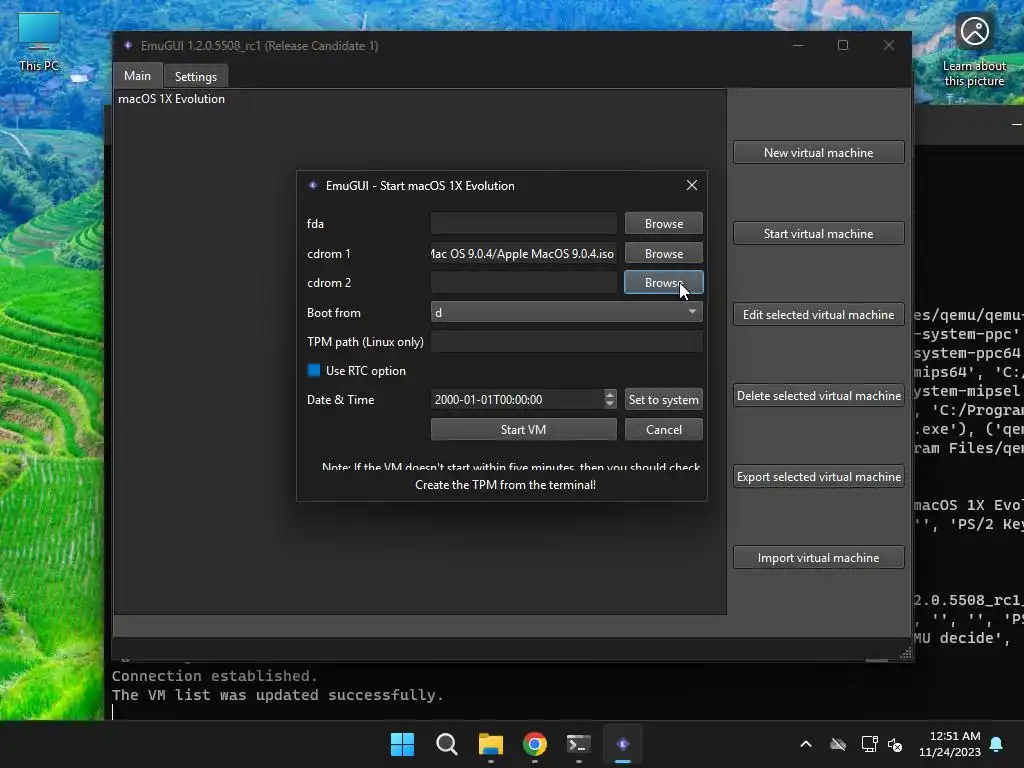Open the This PC desktop icon

[x=39, y=42]
